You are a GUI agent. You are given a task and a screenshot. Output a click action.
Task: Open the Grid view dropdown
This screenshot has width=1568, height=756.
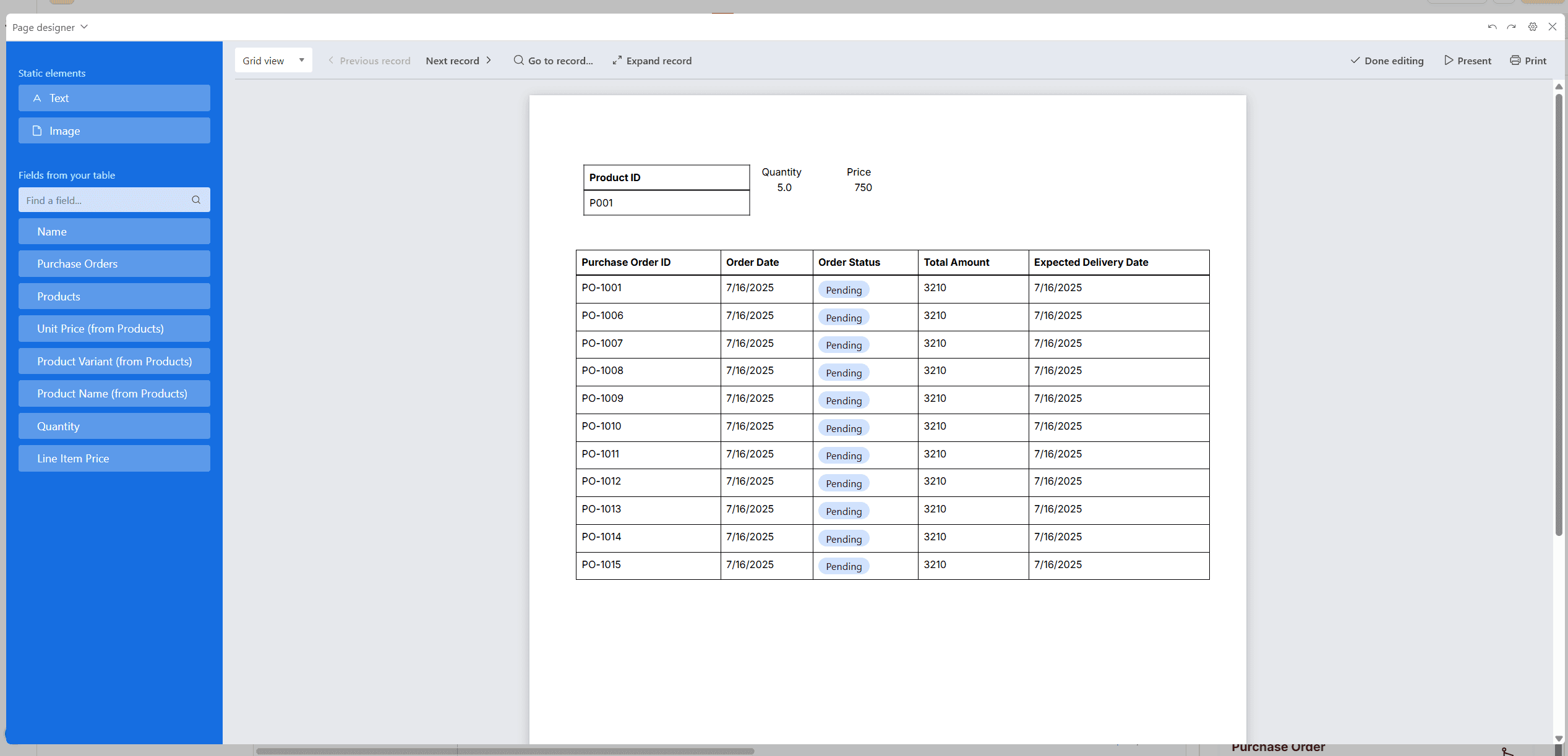273,61
